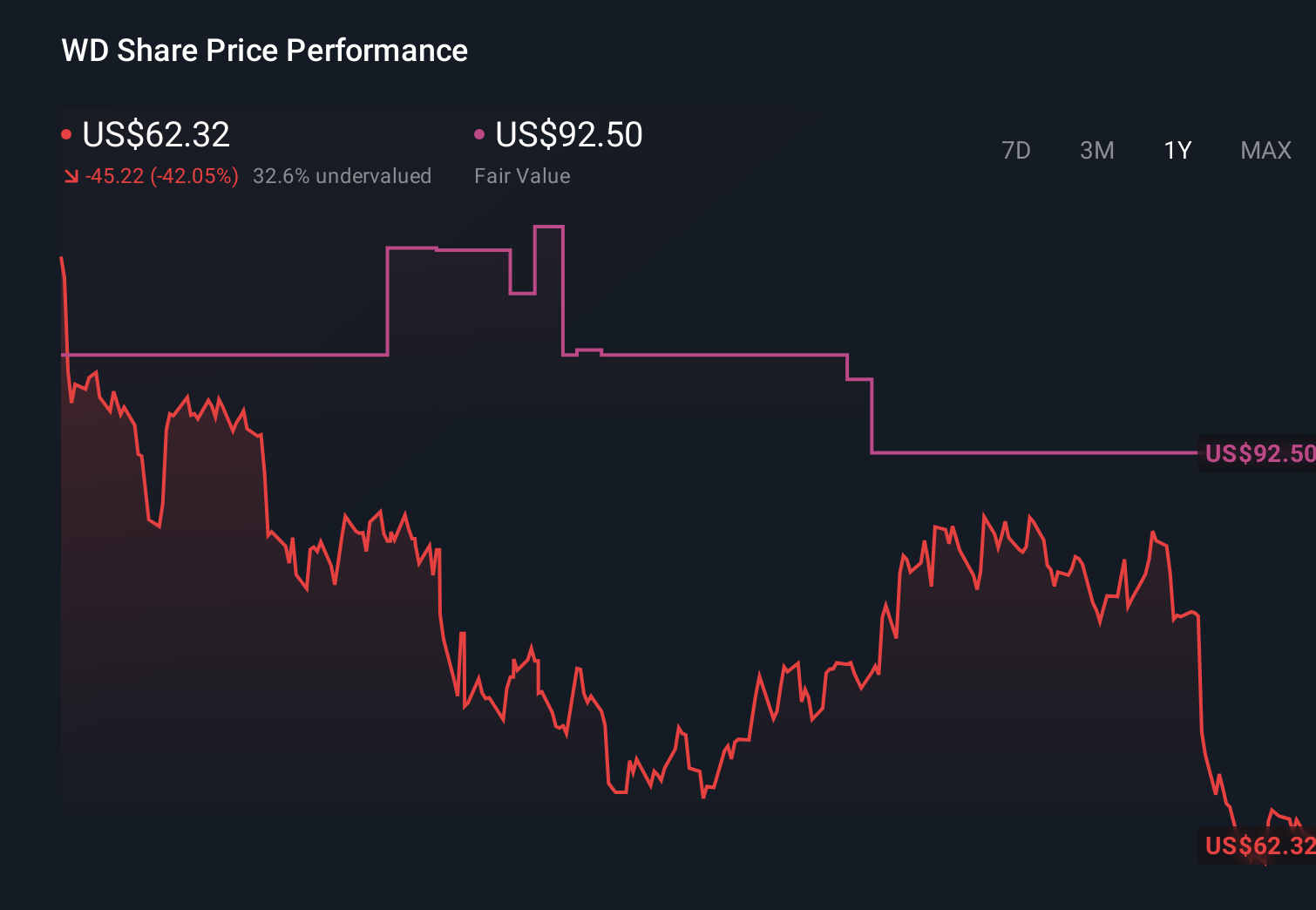Open the 32.6% undervalued breakdown

click(343, 175)
